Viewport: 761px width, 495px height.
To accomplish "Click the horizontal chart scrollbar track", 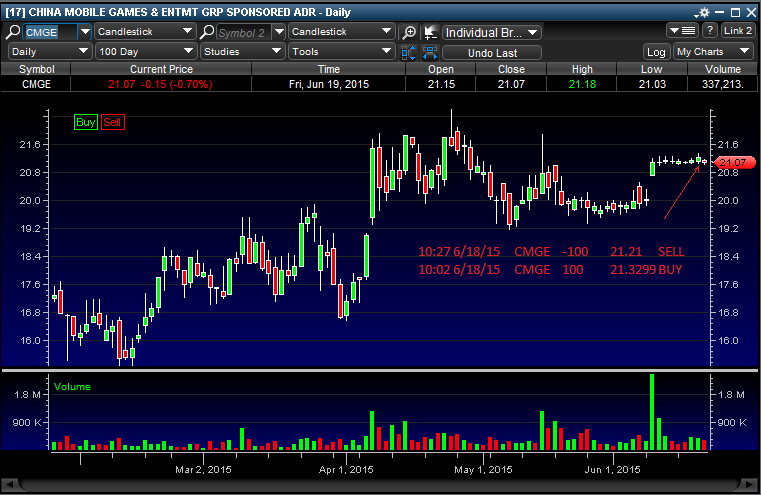I will (x=380, y=484).
